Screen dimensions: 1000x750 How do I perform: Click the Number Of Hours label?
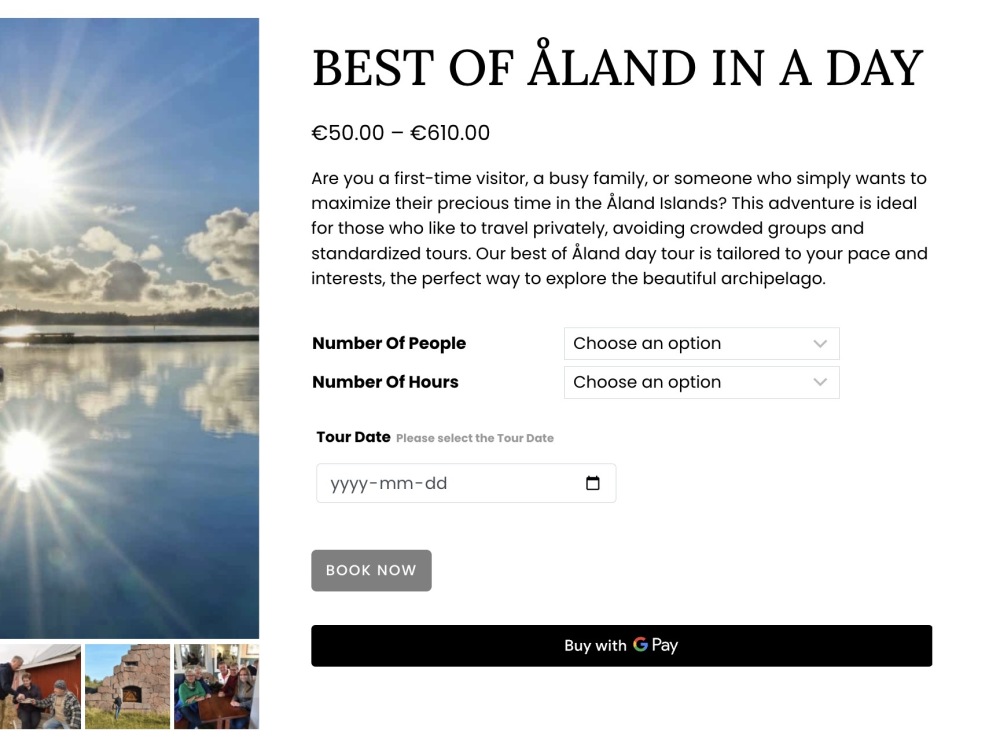click(x=385, y=382)
